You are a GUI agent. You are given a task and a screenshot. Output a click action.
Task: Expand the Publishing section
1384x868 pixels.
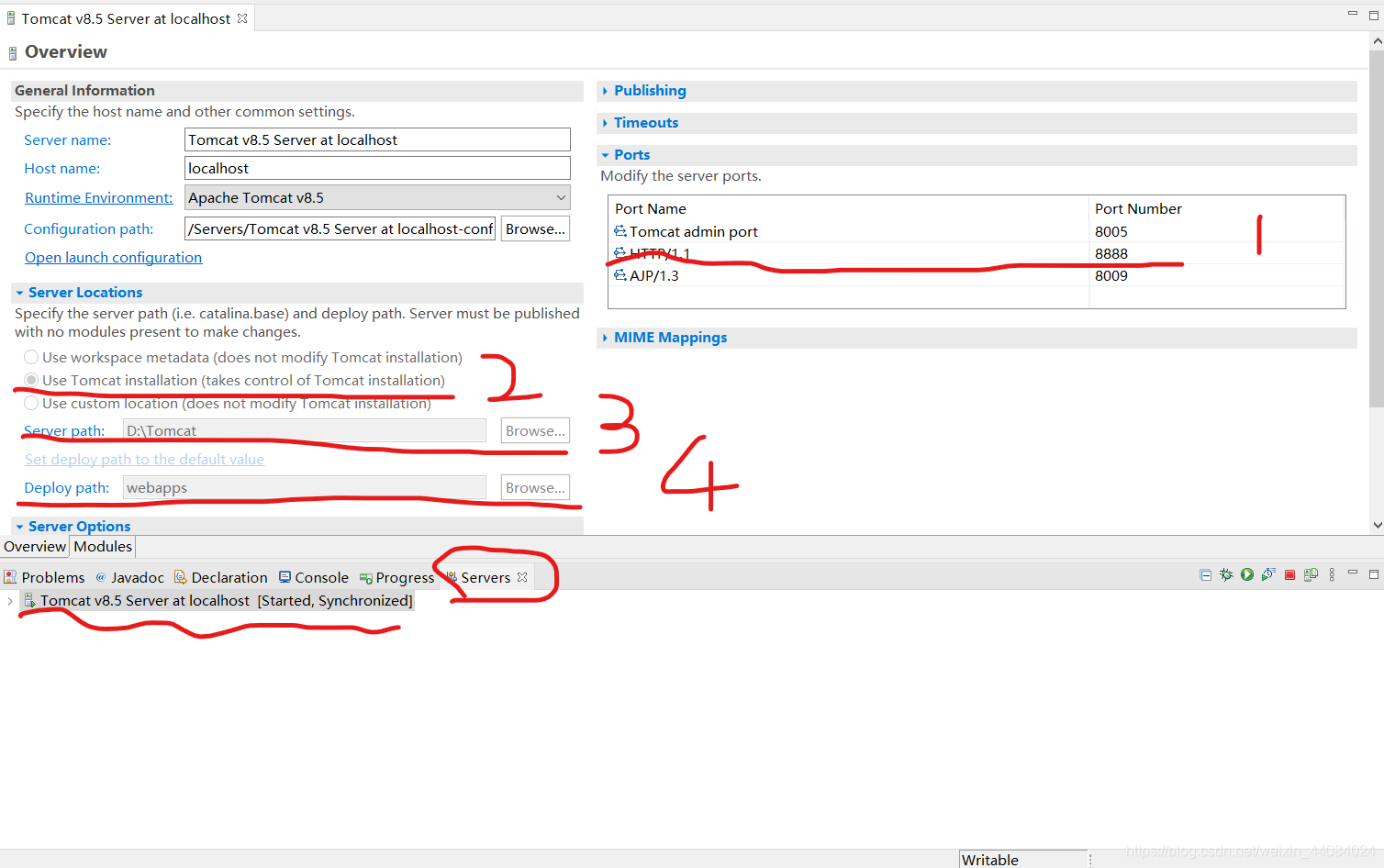coord(605,90)
